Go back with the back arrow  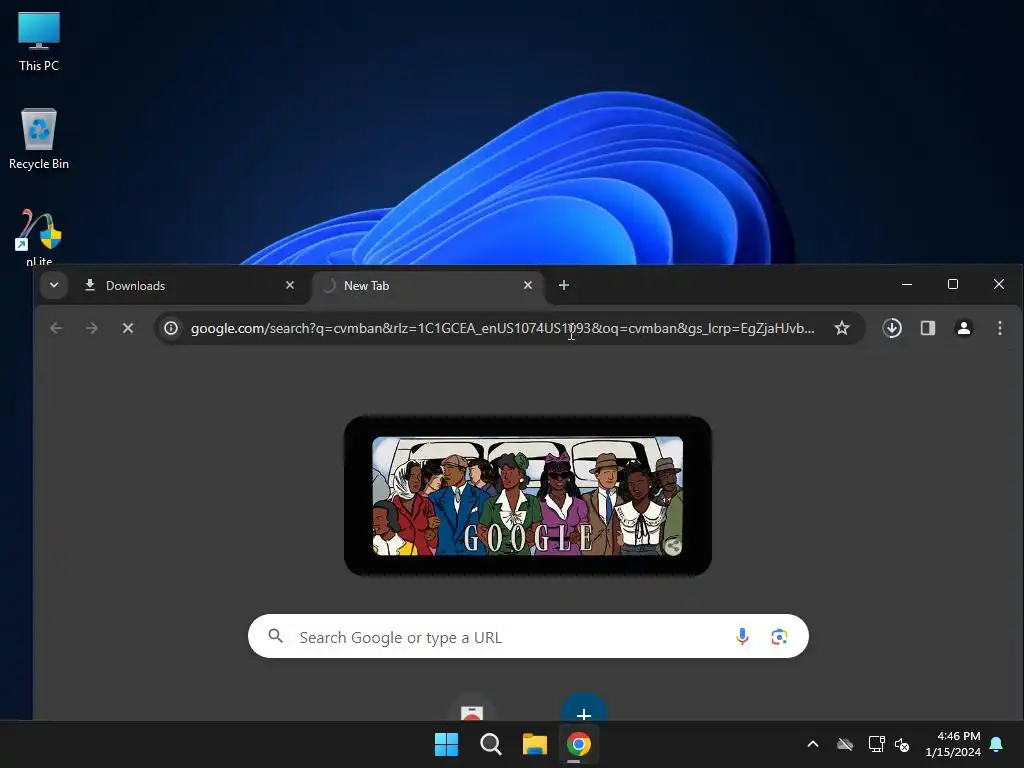(x=56, y=328)
